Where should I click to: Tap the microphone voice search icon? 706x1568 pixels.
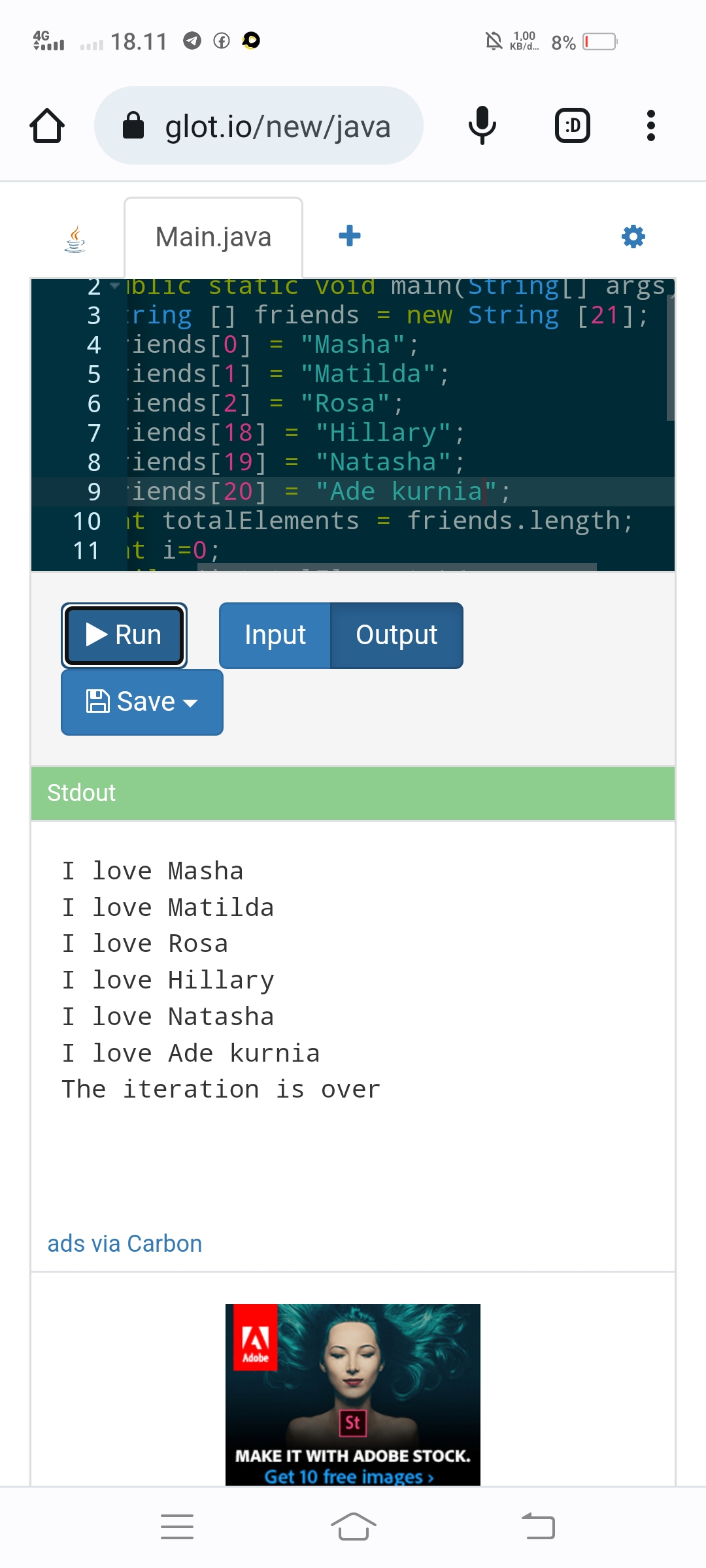482,125
